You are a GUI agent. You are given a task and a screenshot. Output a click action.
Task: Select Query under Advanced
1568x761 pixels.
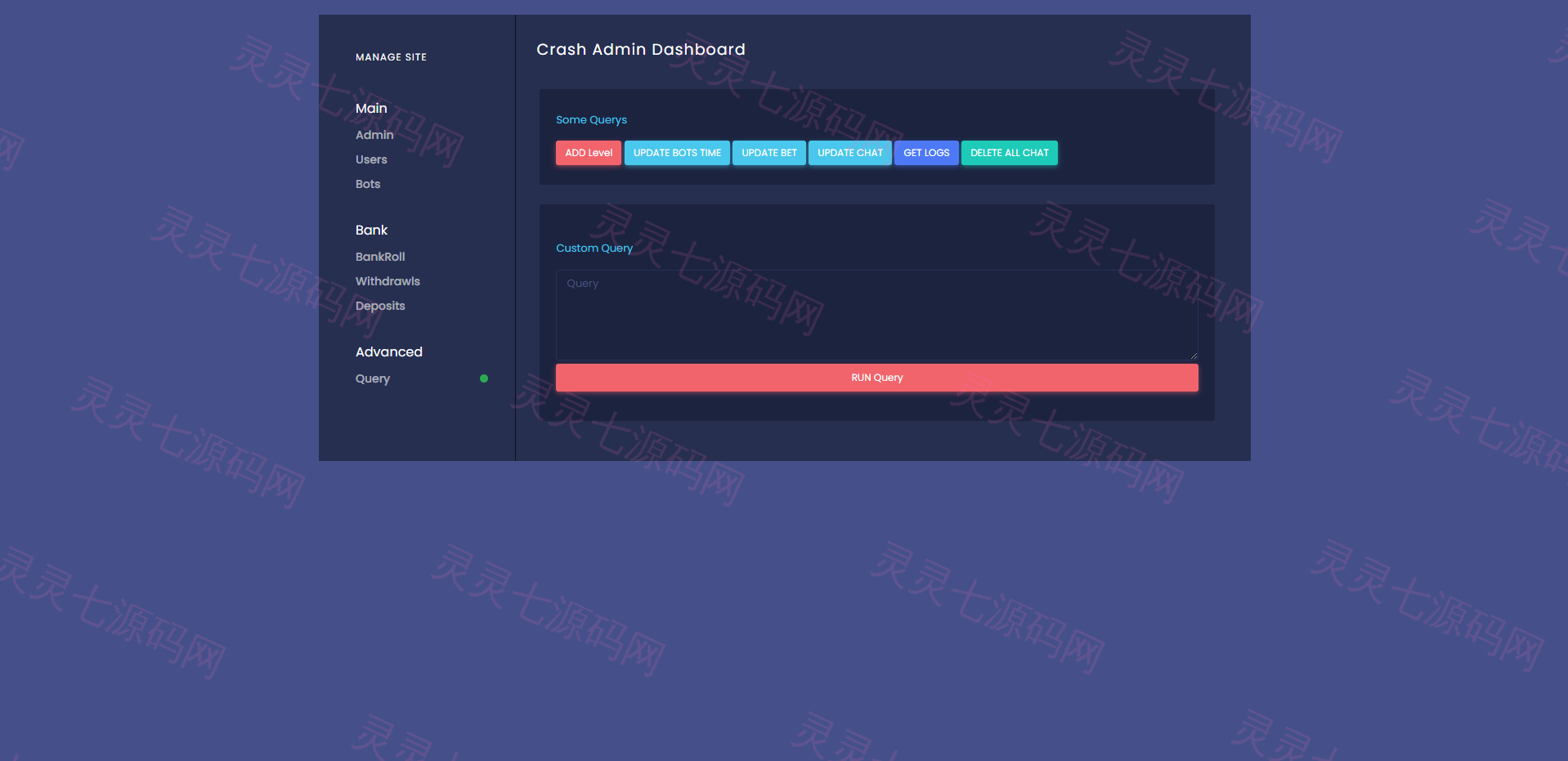(x=373, y=378)
